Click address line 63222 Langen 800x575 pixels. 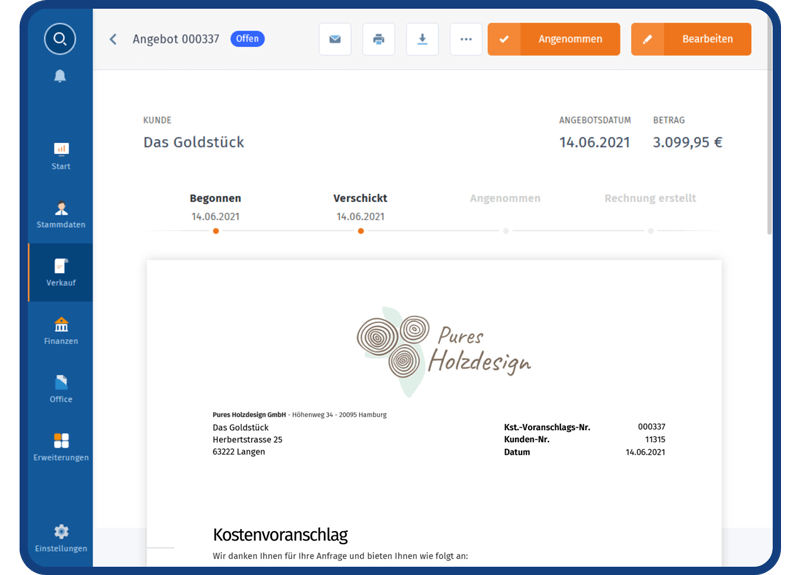tap(239, 452)
